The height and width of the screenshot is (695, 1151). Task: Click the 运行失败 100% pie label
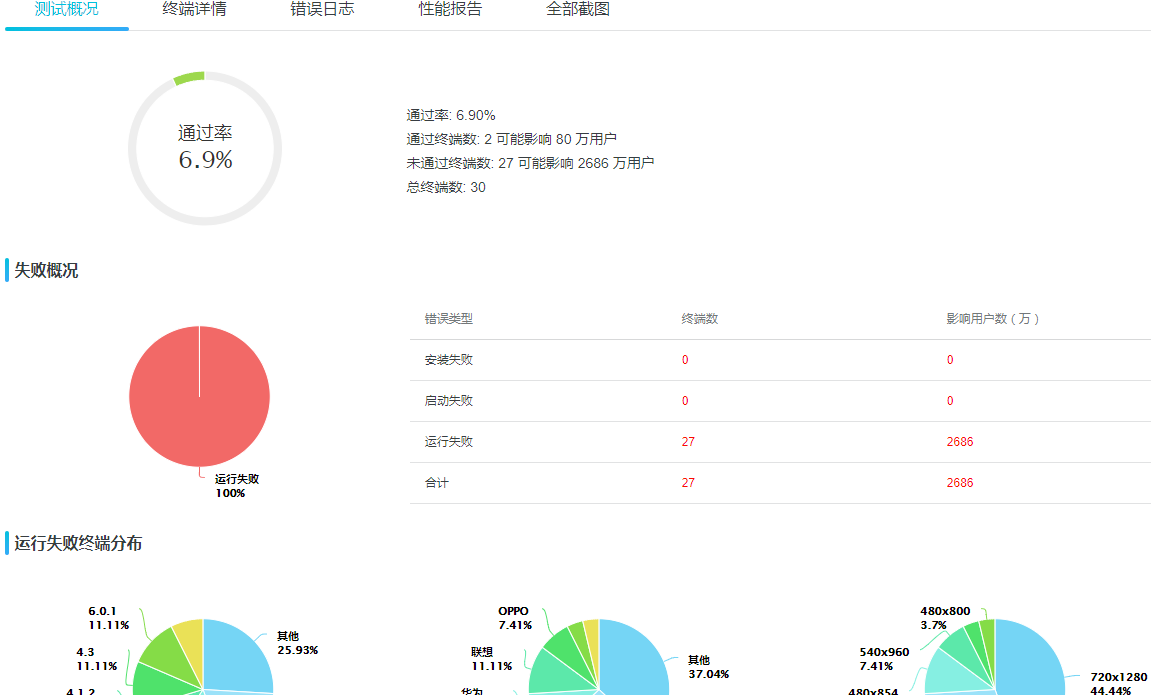pyautogui.click(x=237, y=486)
